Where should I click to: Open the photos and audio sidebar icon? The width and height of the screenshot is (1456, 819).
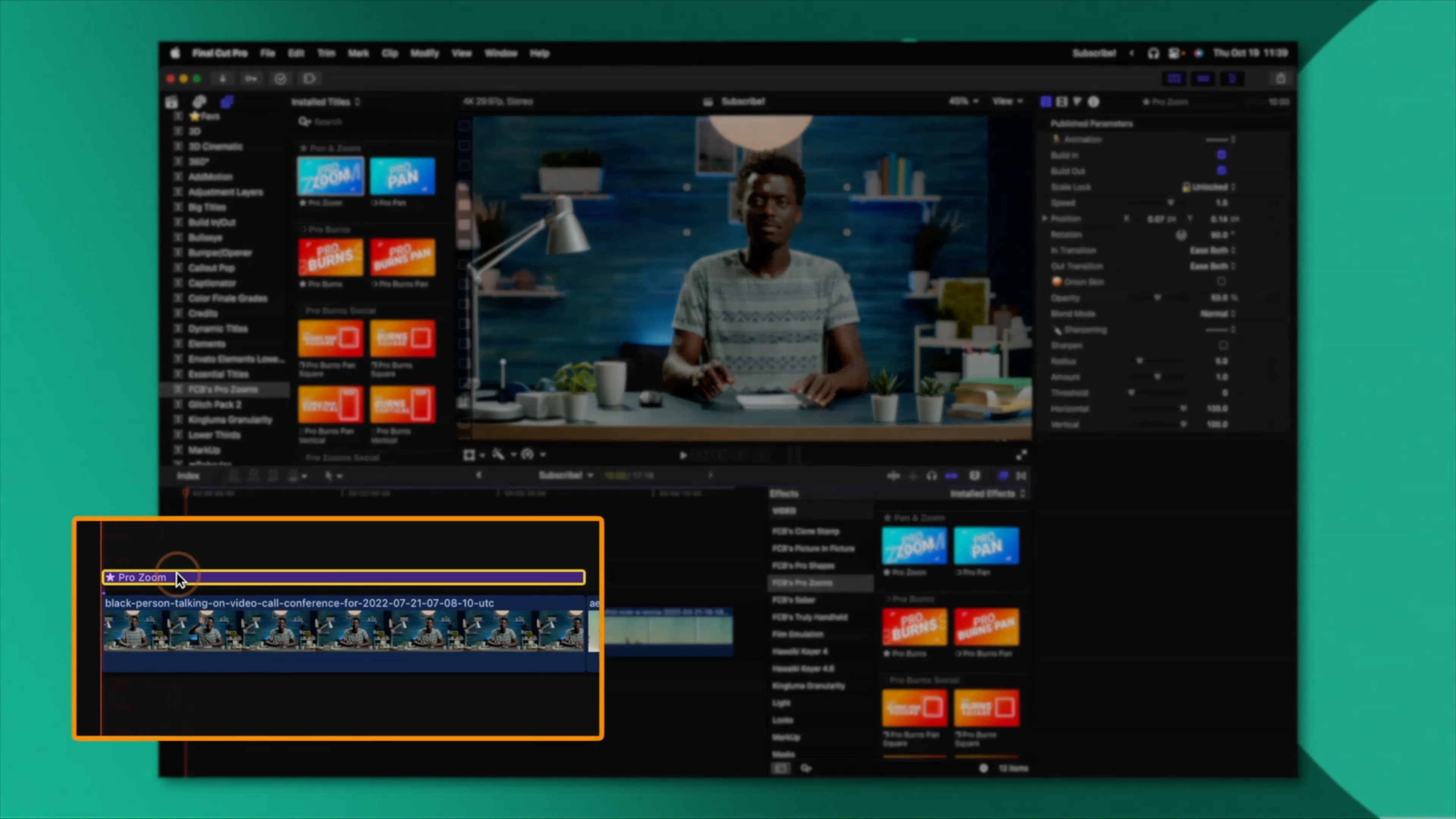(x=199, y=102)
